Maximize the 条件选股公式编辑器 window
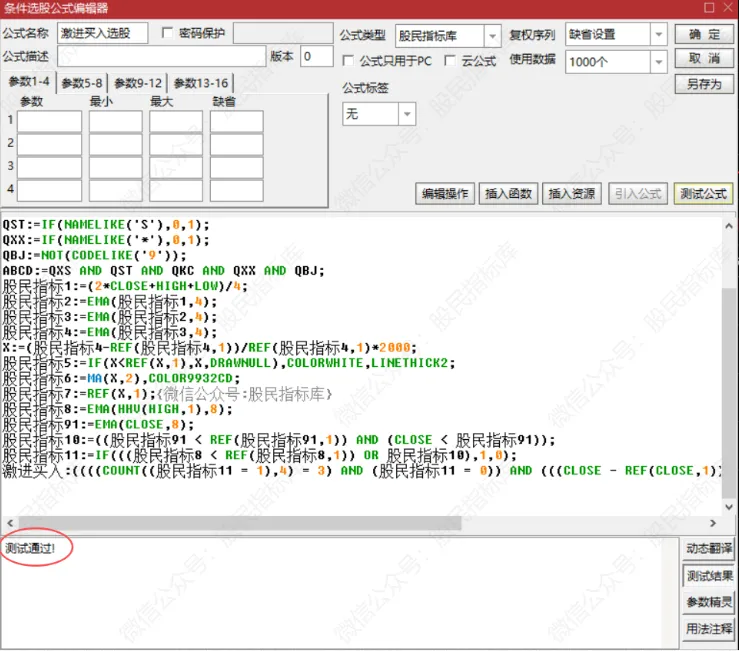This screenshot has height=651, width=739. pyautogui.click(x=709, y=8)
